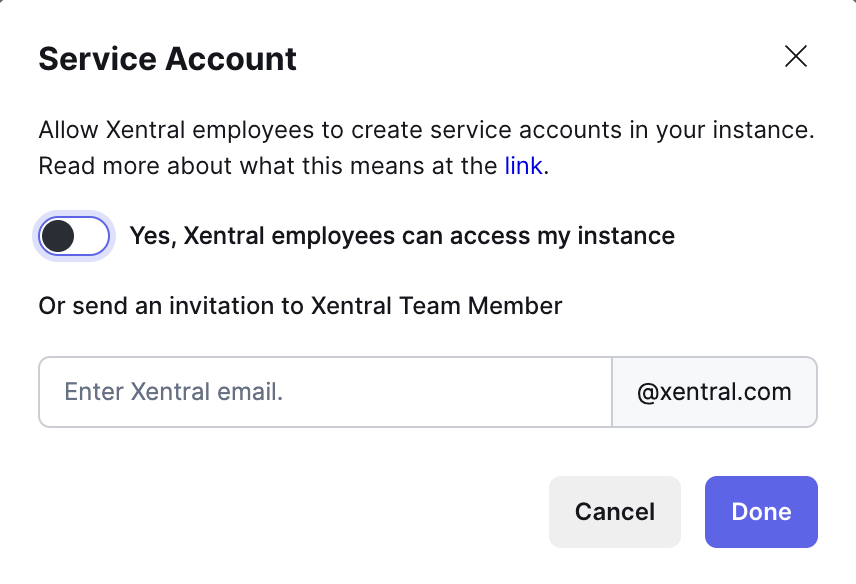Click the Service Account dialog title
Image resolution: width=856 pixels, height=584 pixels.
[x=167, y=59]
